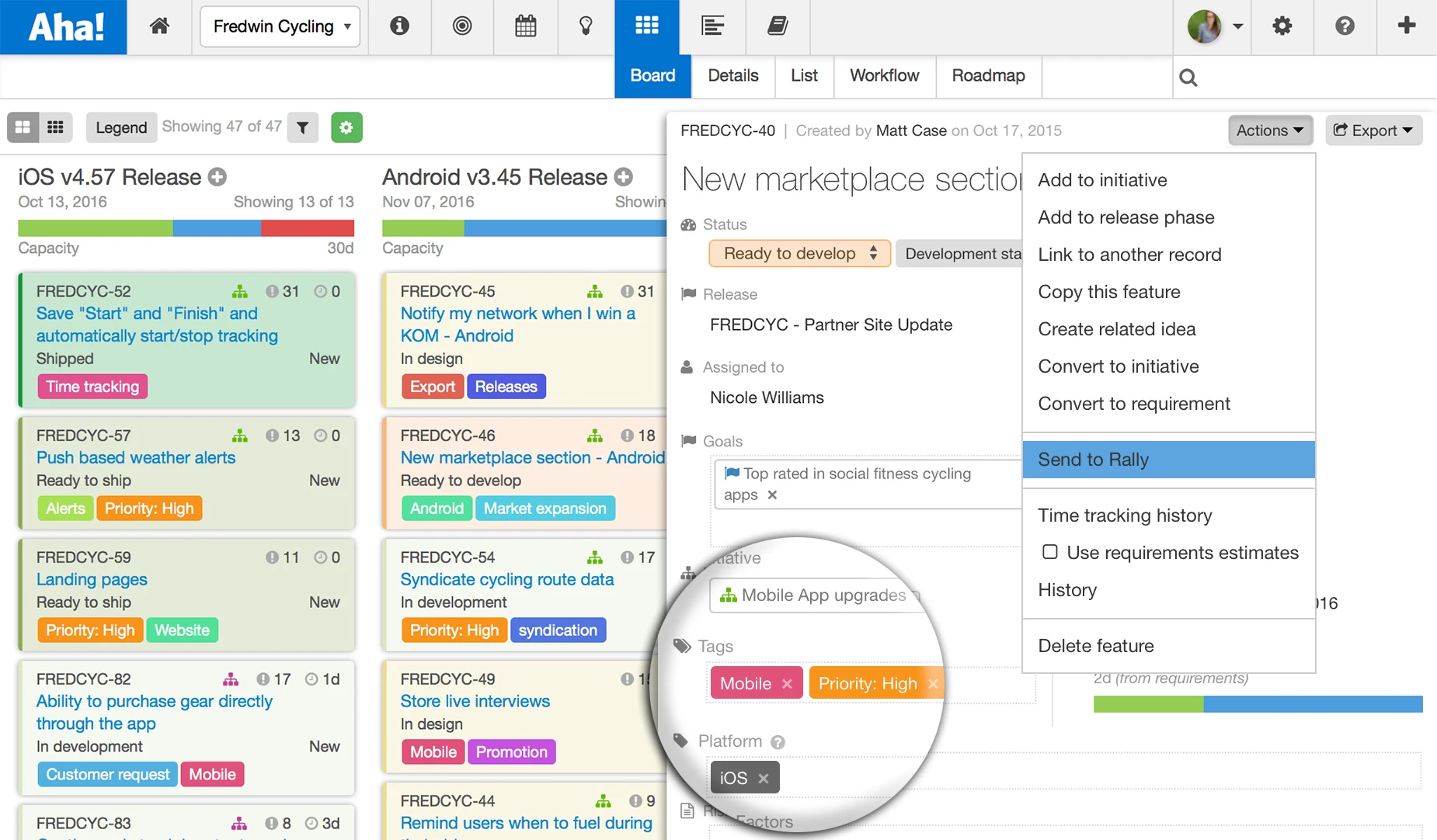Viewport: 1437px width, 840px height.
Task: Open the reports list icon
Action: [x=712, y=26]
